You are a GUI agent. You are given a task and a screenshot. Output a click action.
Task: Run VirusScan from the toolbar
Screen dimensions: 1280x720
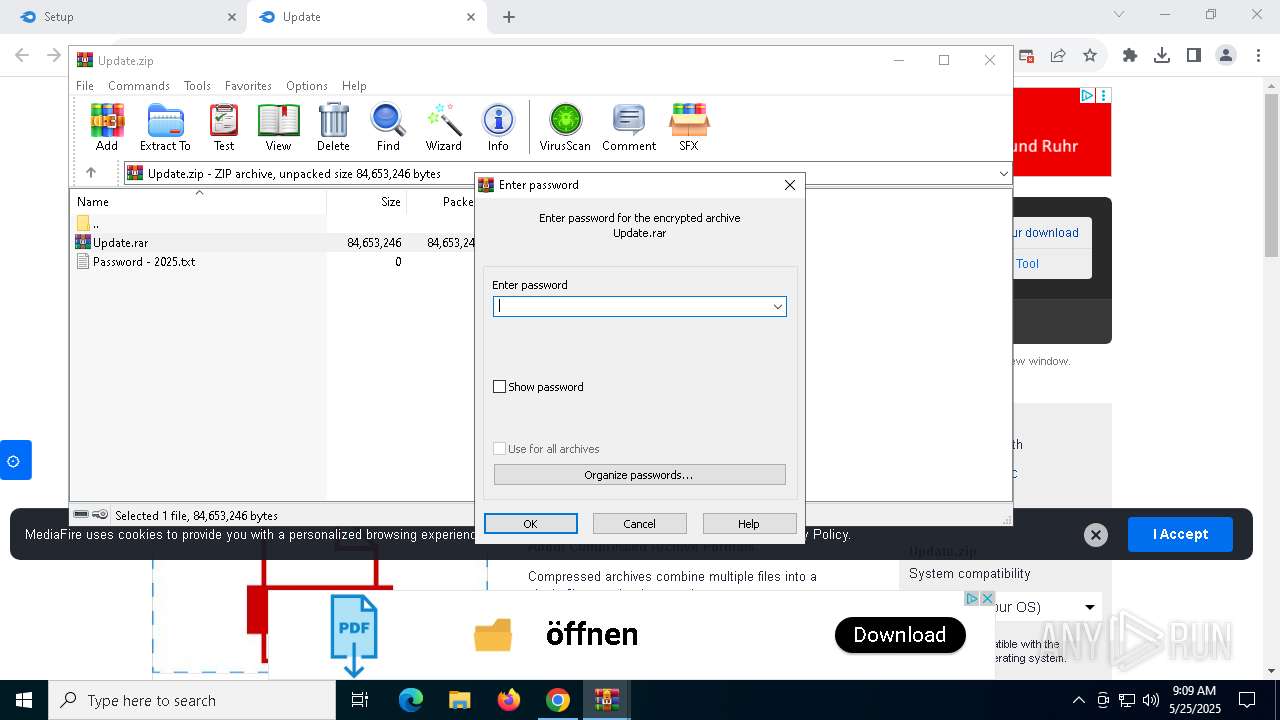click(565, 127)
